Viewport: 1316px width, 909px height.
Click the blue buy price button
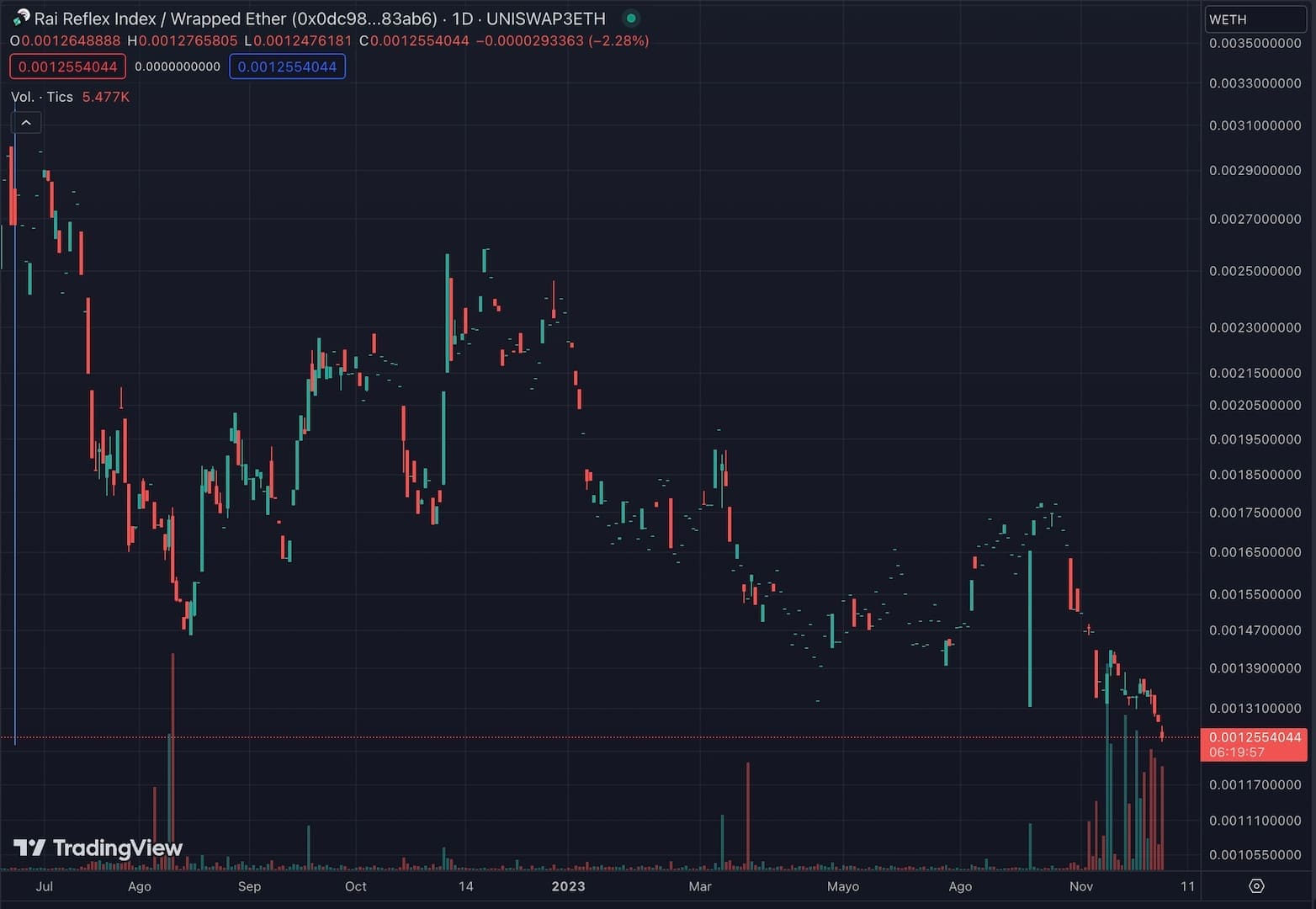287,66
